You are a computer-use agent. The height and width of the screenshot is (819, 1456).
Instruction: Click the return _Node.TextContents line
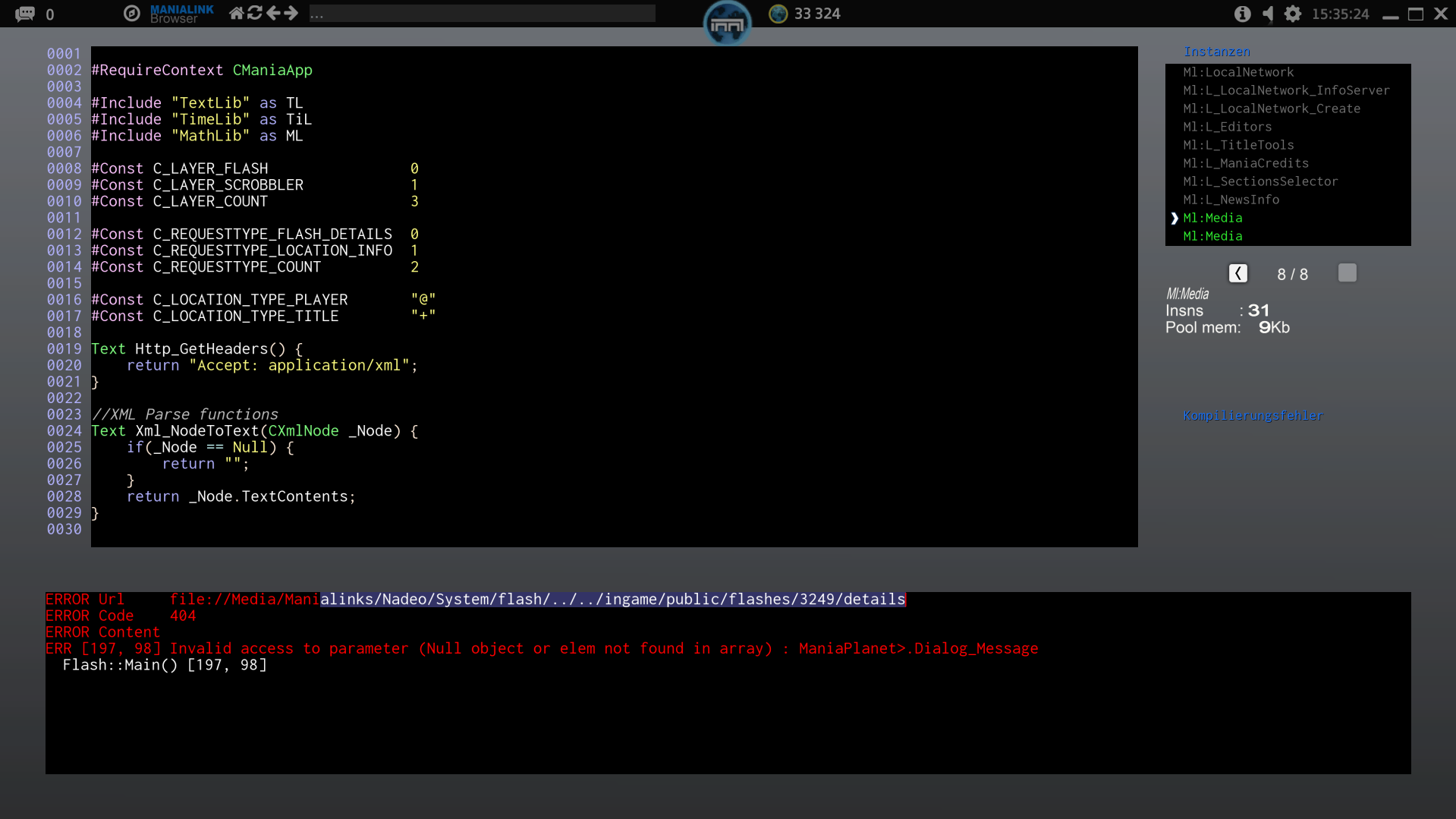pos(241,496)
